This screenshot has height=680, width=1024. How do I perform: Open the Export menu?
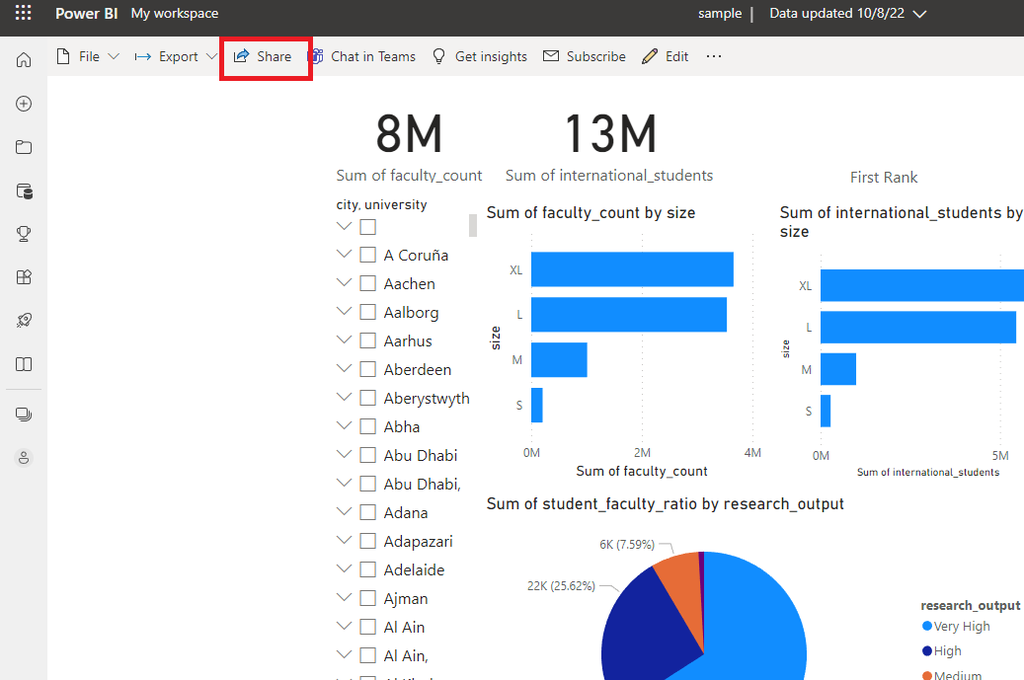[x=176, y=57]
